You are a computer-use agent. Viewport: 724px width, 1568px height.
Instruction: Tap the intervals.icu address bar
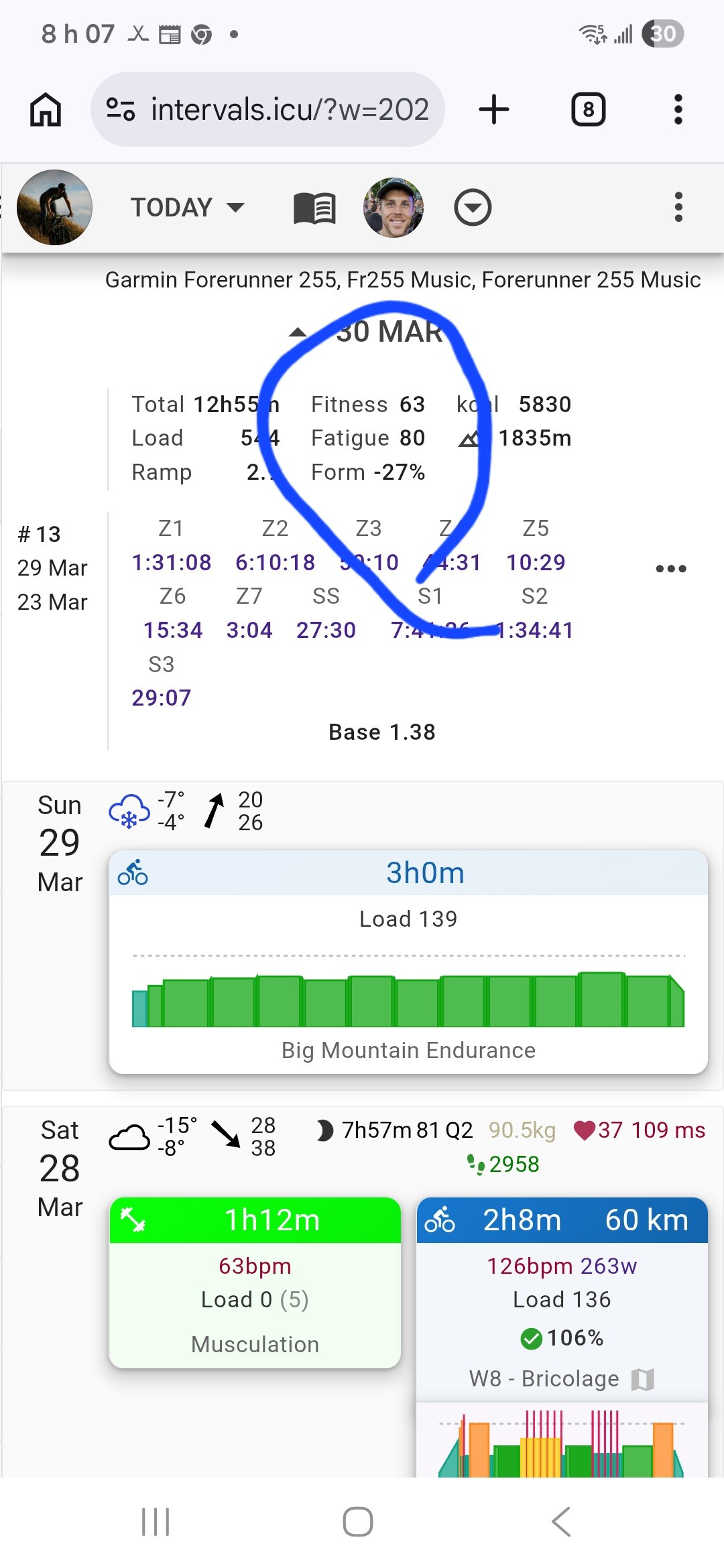pyautogui.click(x=288, y=109)
